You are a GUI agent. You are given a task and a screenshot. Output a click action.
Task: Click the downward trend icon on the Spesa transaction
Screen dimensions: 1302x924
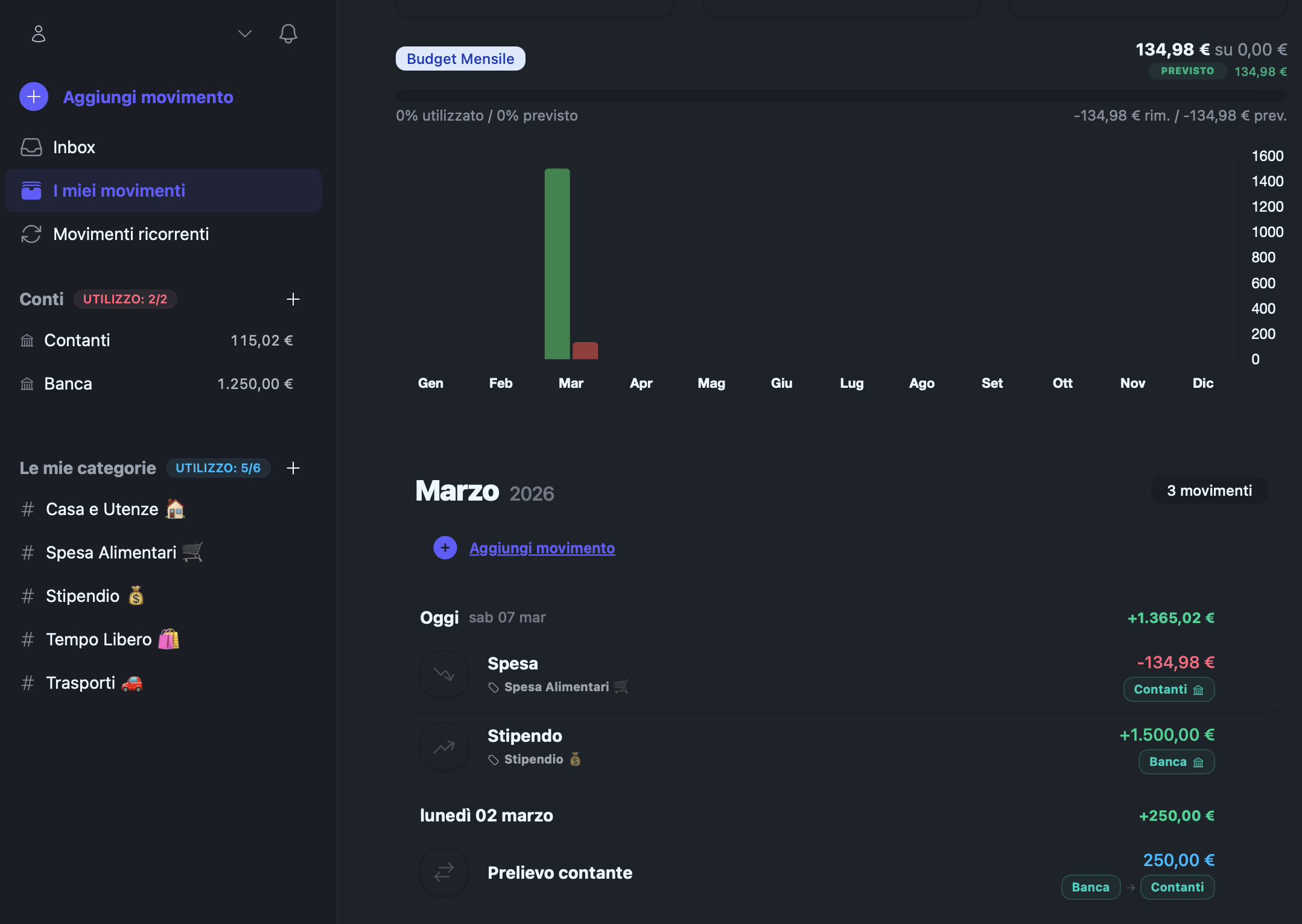[443, 674]
